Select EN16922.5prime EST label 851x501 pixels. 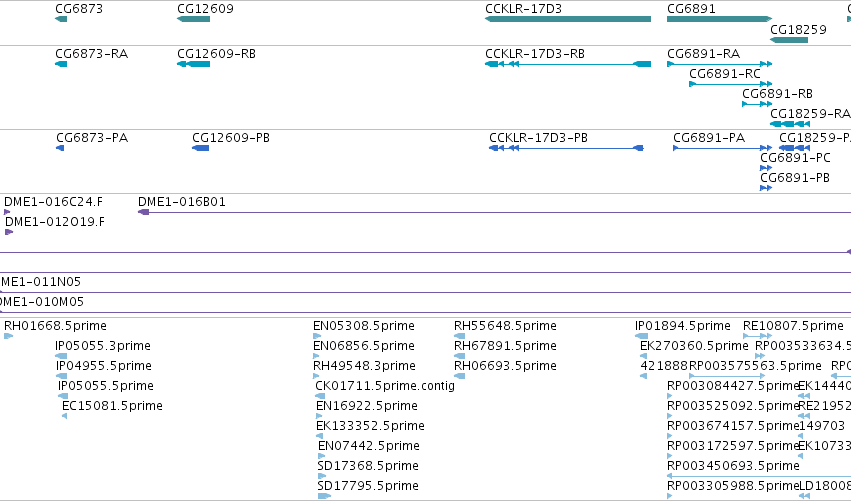[x=367, y=406]
